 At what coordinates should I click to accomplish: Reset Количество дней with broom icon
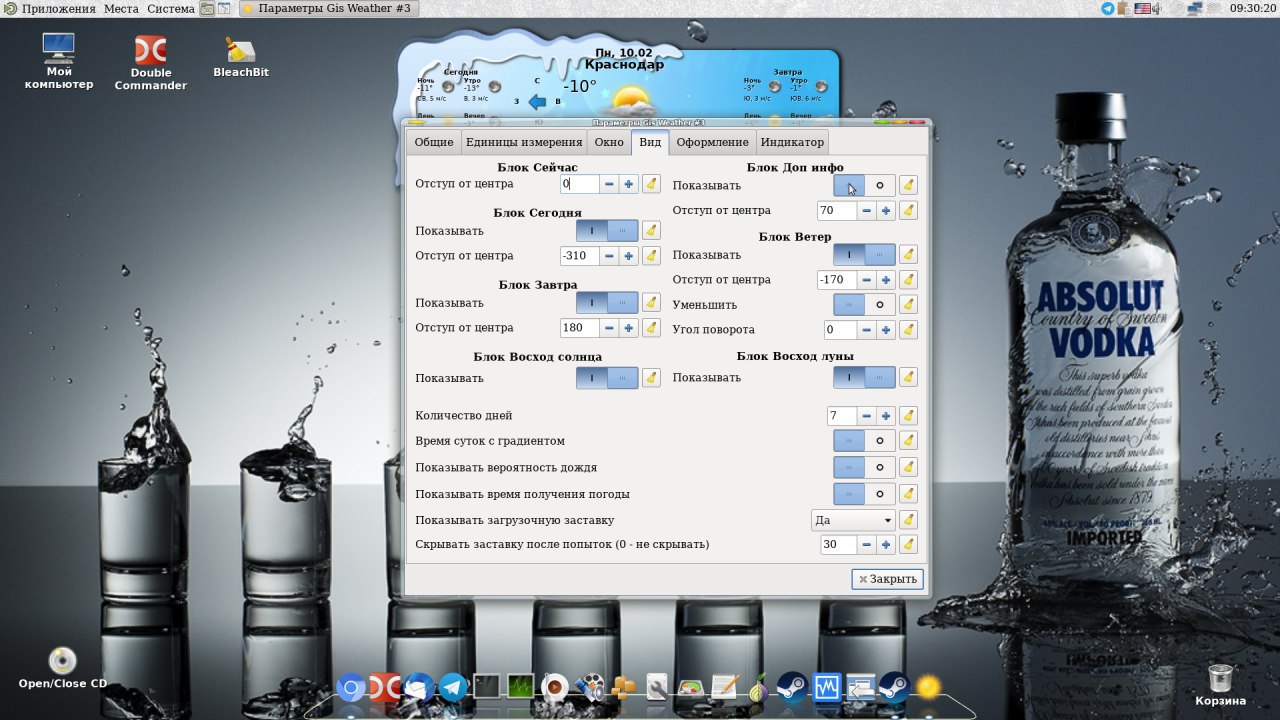[908, 416]
